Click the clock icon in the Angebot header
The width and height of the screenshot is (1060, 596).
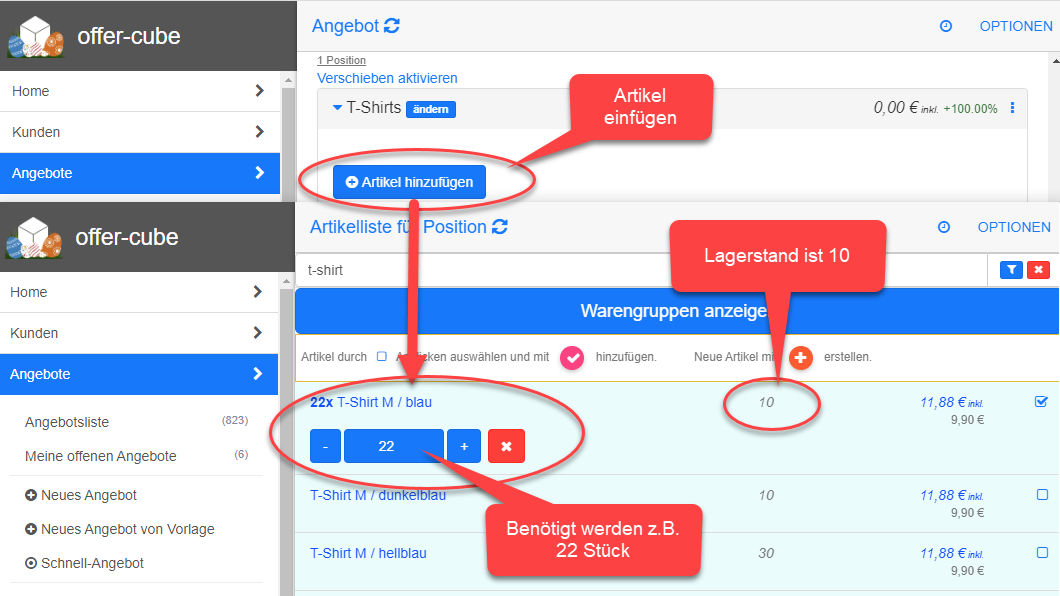pos(946,26)
